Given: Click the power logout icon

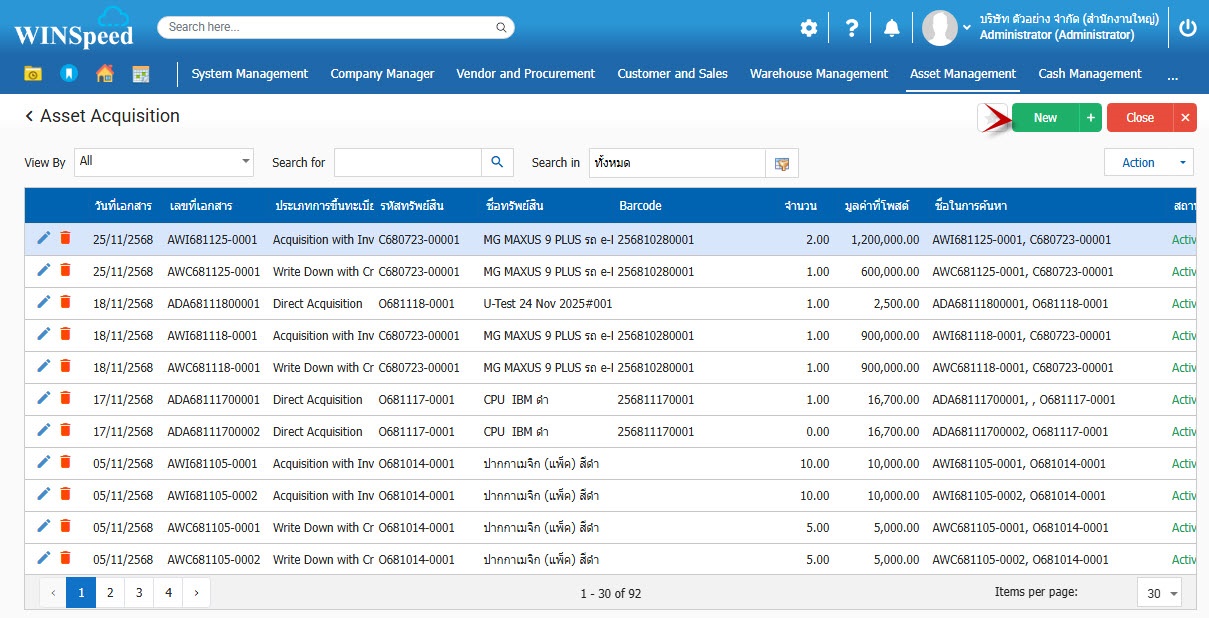Looking at the screenshot, I should click(x=1187, y=28).
